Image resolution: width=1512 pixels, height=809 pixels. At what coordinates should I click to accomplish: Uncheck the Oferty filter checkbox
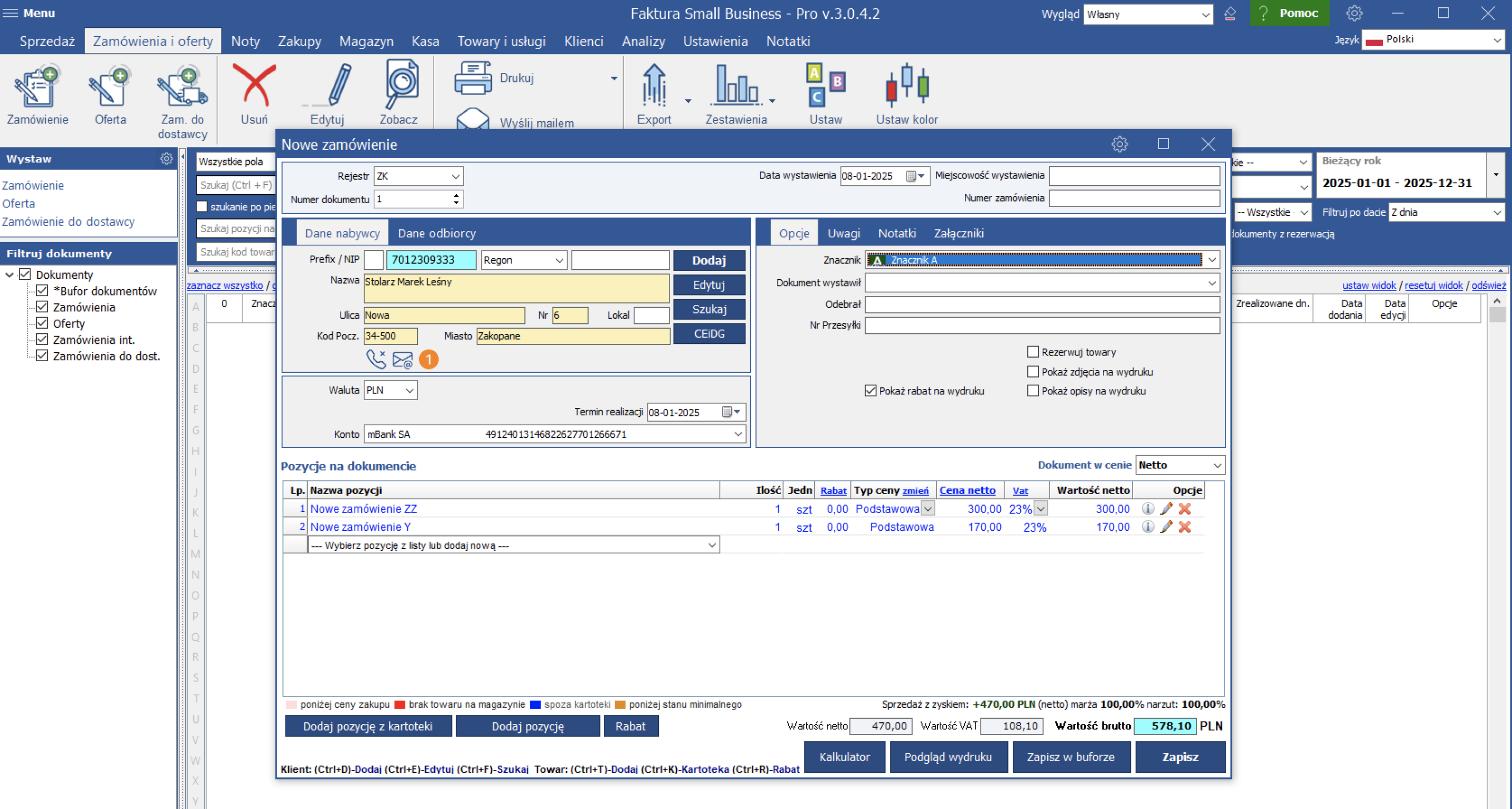click(x=41, y=323)
